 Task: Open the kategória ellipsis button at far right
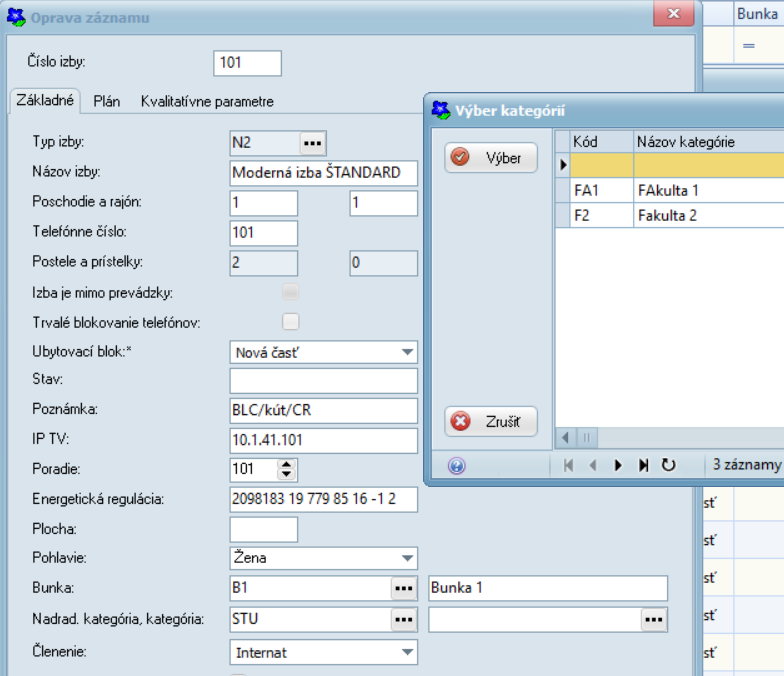point(653,620)
